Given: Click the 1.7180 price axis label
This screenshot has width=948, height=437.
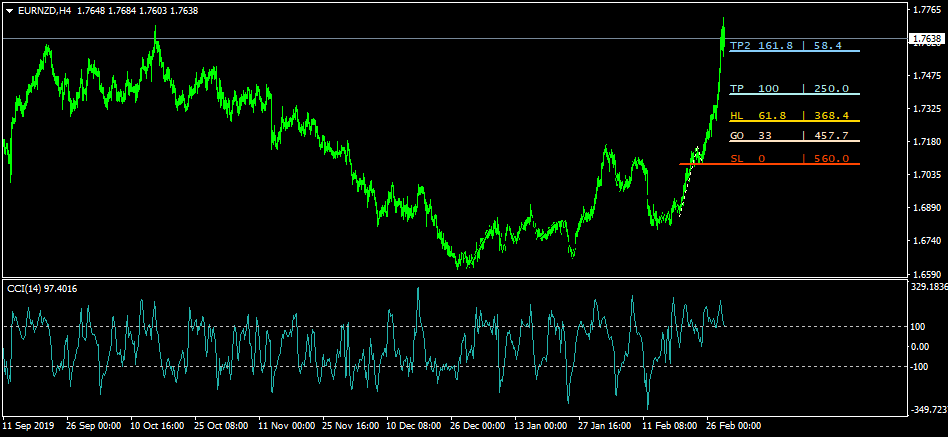Looking at the screenshot, I should point(925,142).
